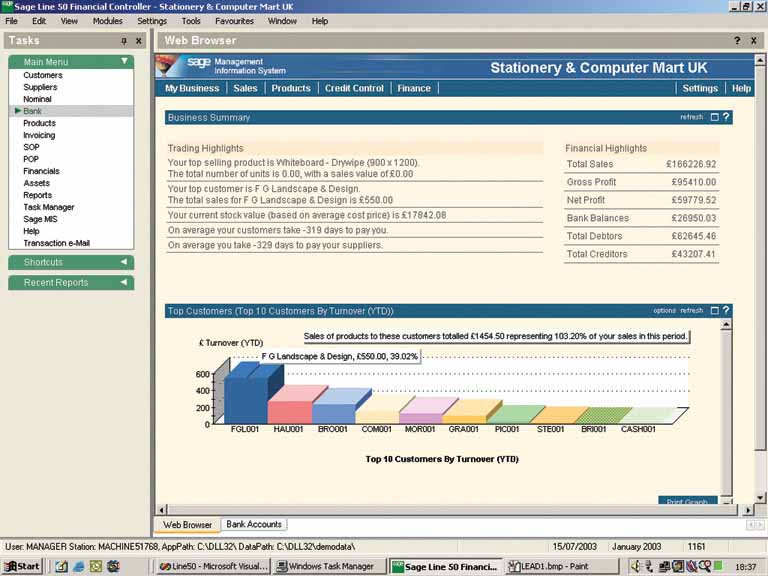The height and width of the screenshot is (576, 768).
Task: Select Customers in the Main Menu
Action: [43, 75]
